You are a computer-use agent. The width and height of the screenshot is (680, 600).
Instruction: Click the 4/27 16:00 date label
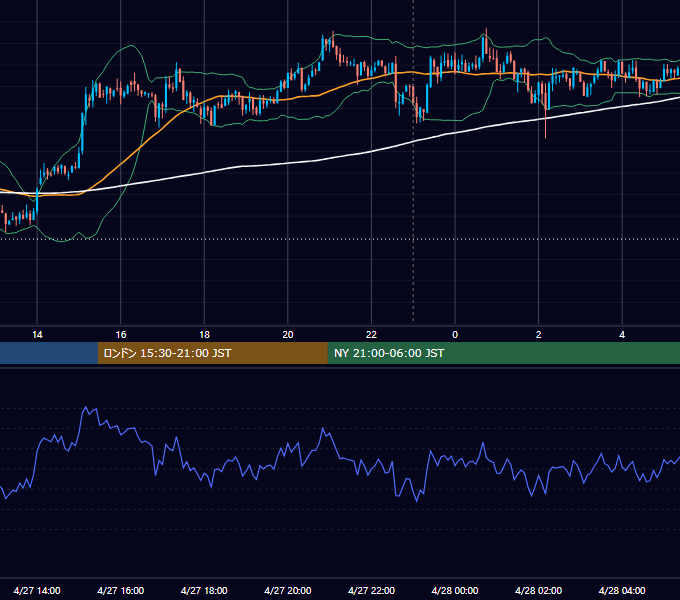pyautogui.click(x=121, y=590)
